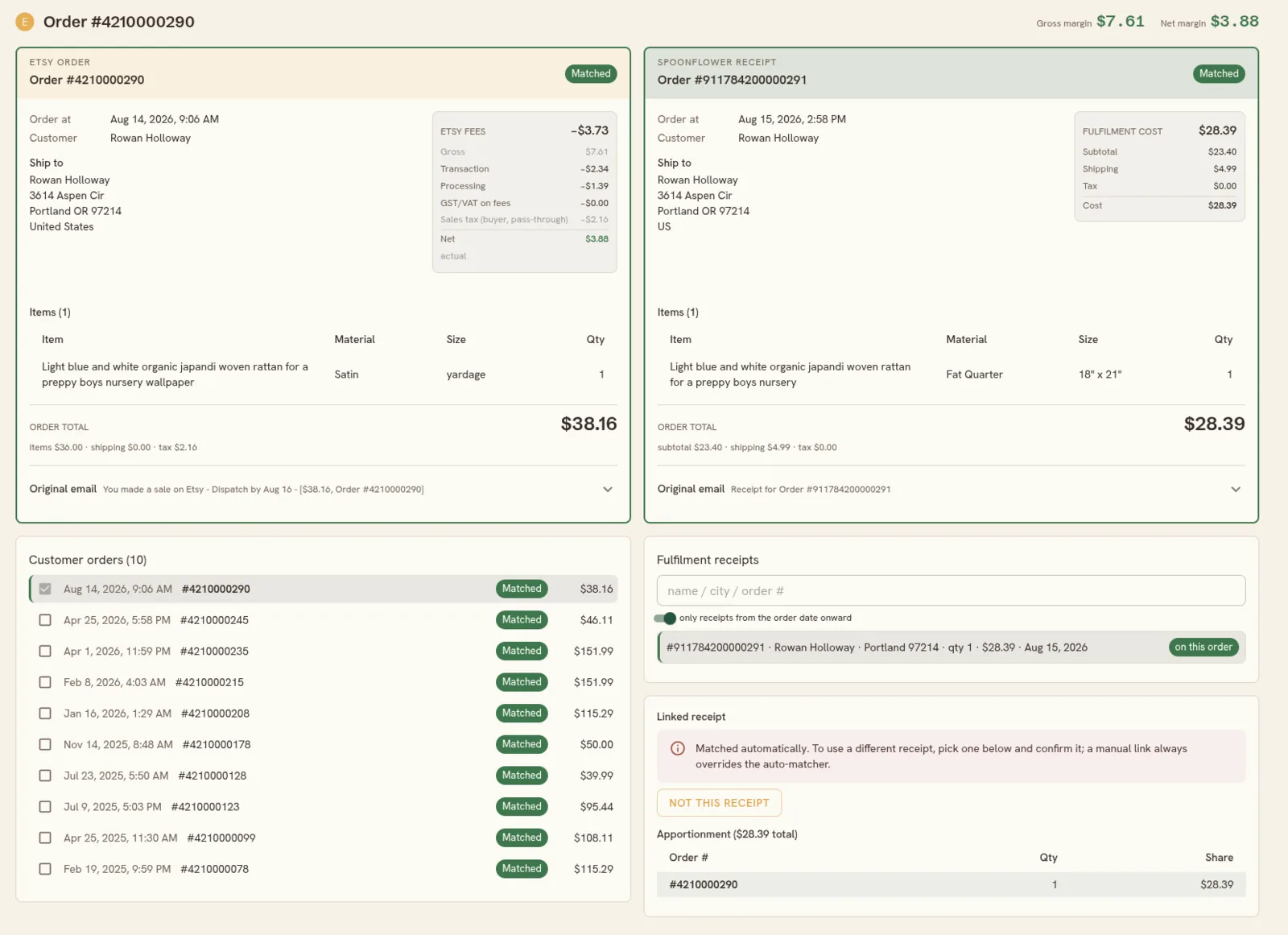Viewport: 1288px width, 935px height.
Task: Click the 'Fat Quarter' material cell
Action: tap(974, 374)
